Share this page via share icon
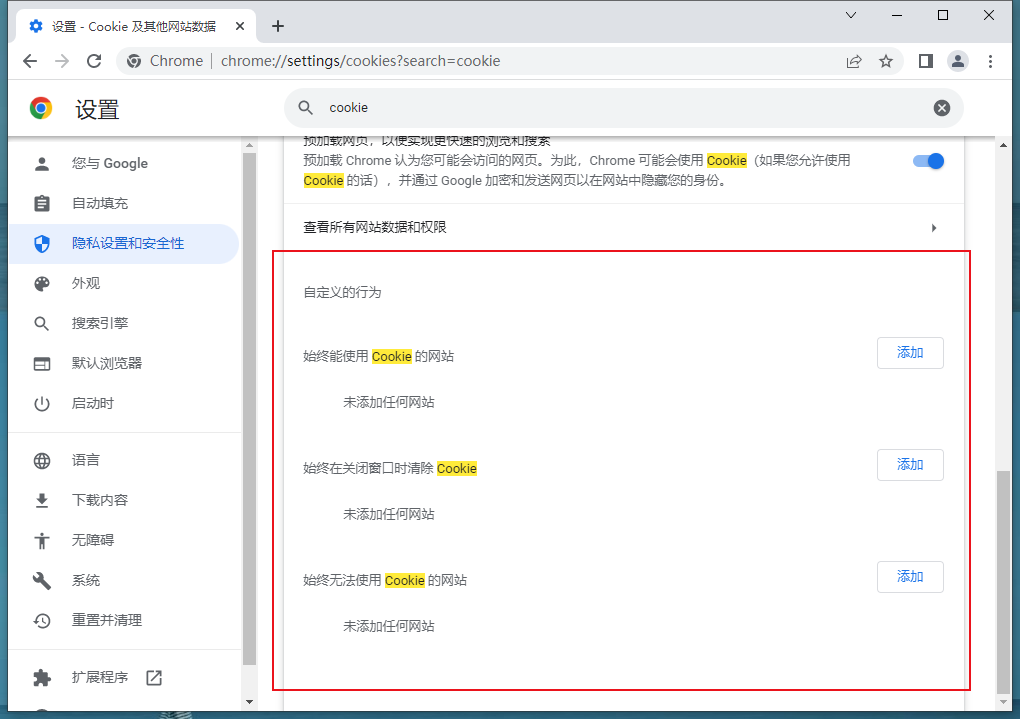Screen dimensions: 1020x719 (x=853, y=61)
